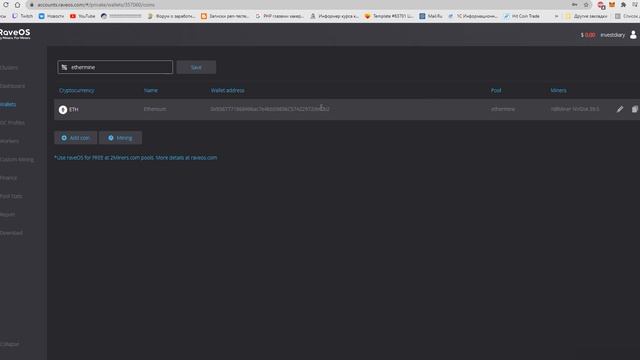Click the Save button
This screenshot has height=360, width=640.
point(196,67)
